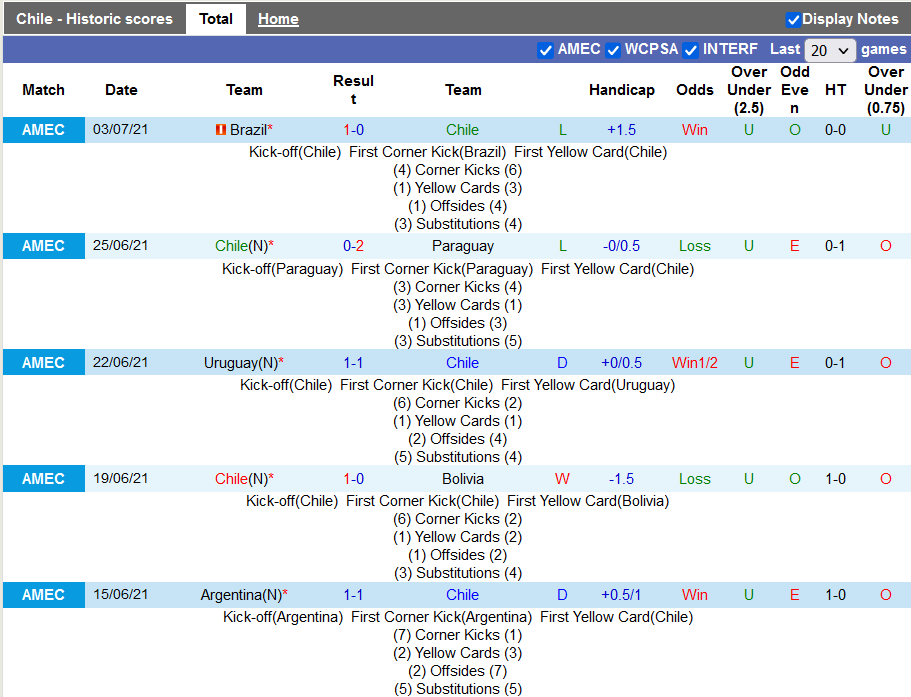911x697 pixels.
Task: Open the Last 20 games dropdown
Action: point(830,50)
